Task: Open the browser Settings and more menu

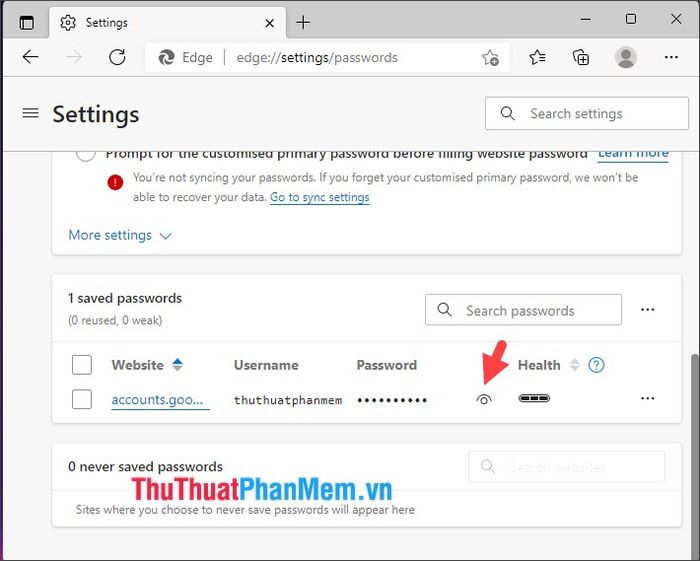Action: [671, 57]
